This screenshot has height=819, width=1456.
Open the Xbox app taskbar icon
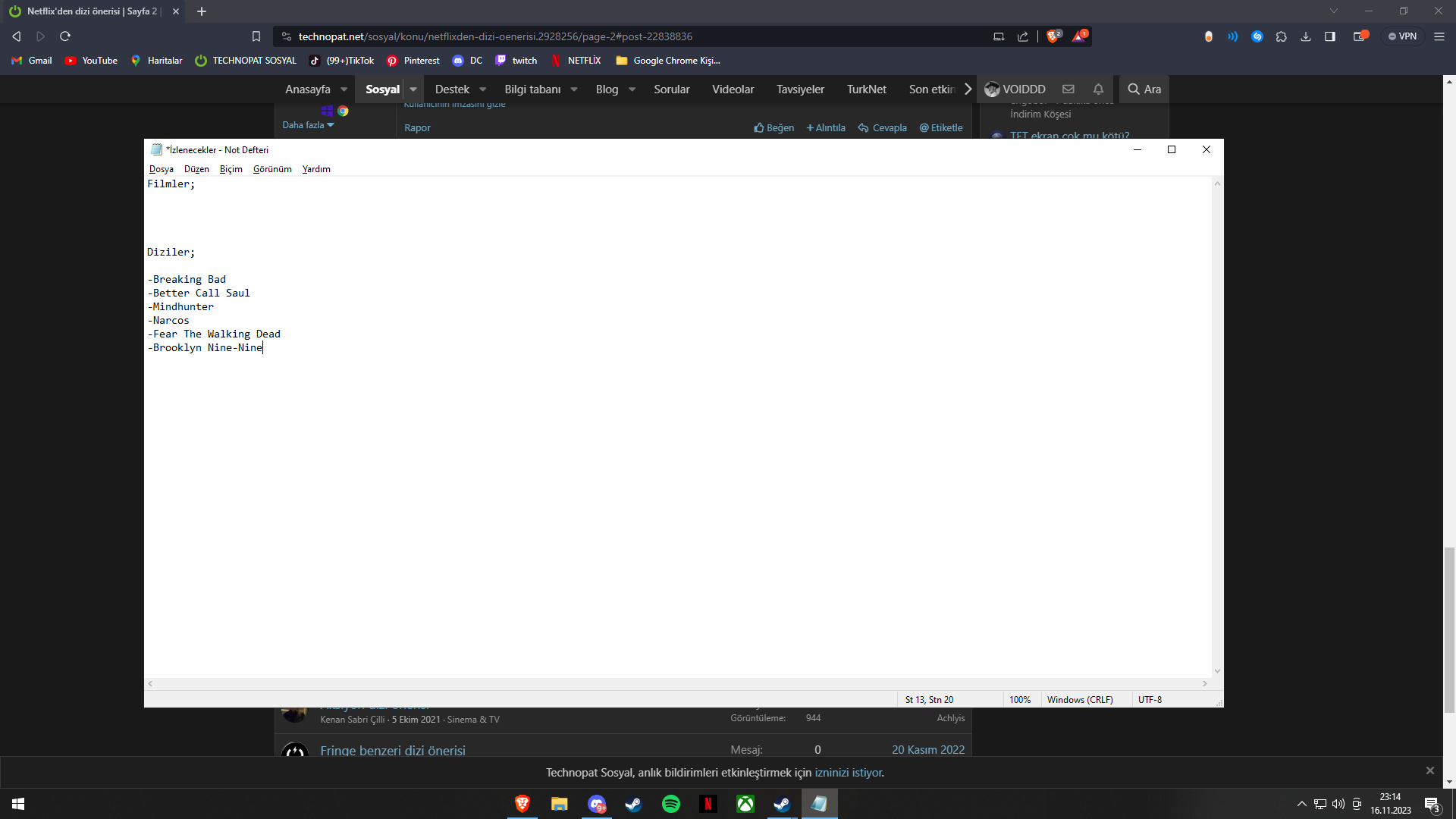click(x=745, y=804)
